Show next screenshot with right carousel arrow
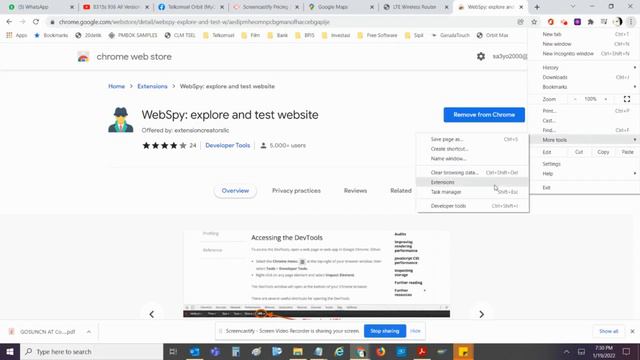Image resolution: width=640 pixels, height=360 pixels. [x=481, y=314]
